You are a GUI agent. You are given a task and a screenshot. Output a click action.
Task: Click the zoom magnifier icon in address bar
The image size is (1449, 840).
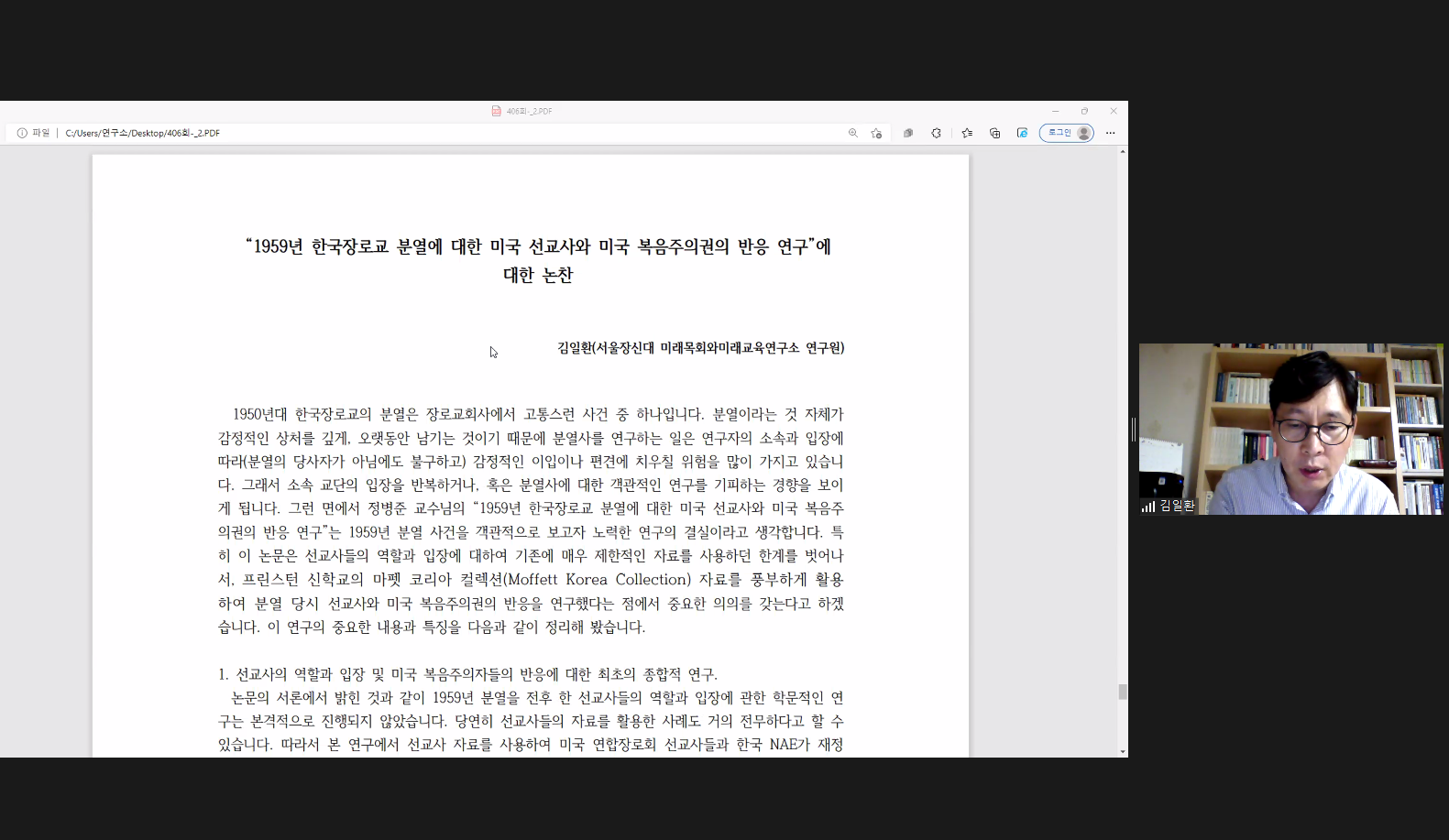[x=852, y=133]
